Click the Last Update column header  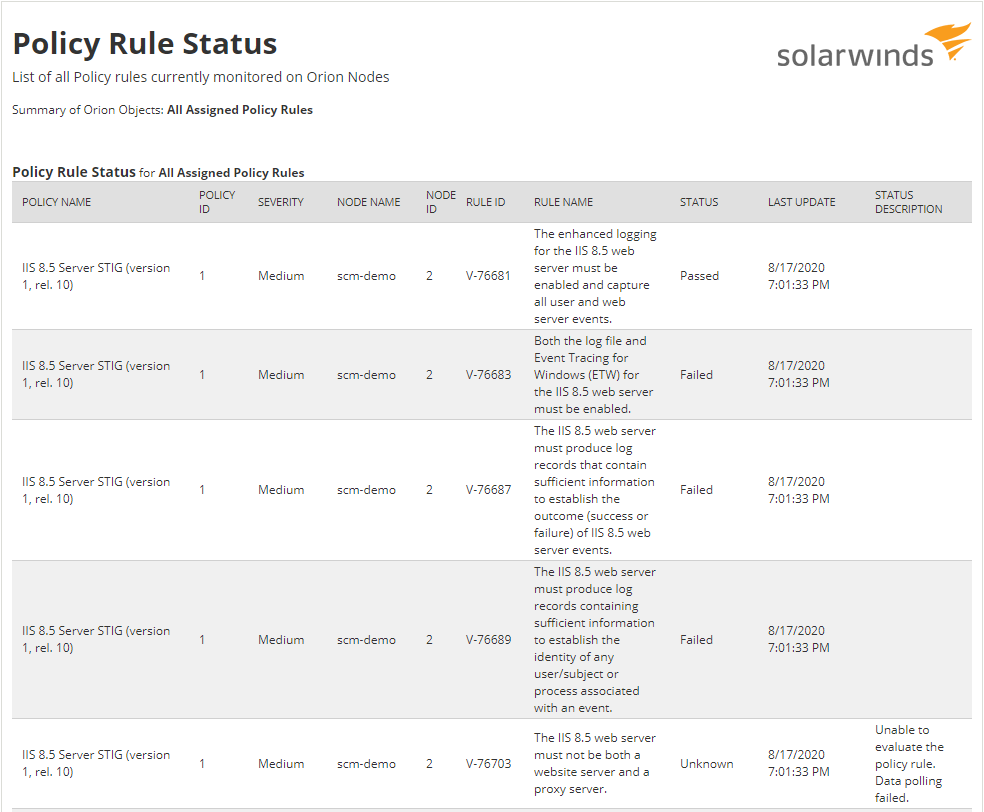(801, 202)
